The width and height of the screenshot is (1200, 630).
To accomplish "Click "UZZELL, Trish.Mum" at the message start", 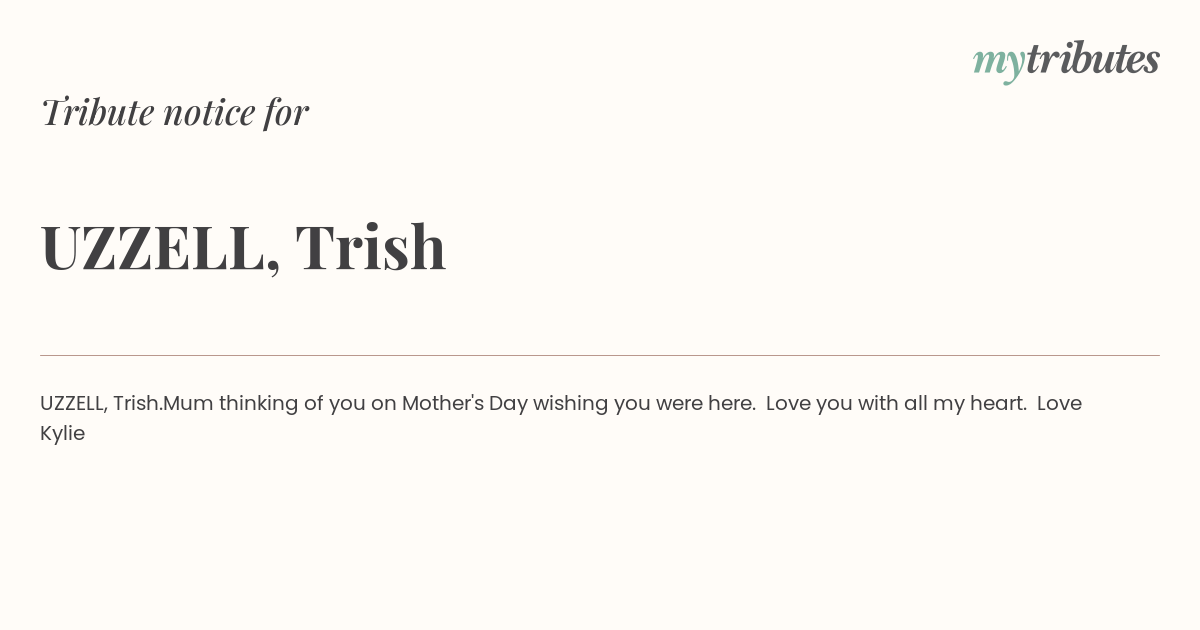I will pos(127,404).
